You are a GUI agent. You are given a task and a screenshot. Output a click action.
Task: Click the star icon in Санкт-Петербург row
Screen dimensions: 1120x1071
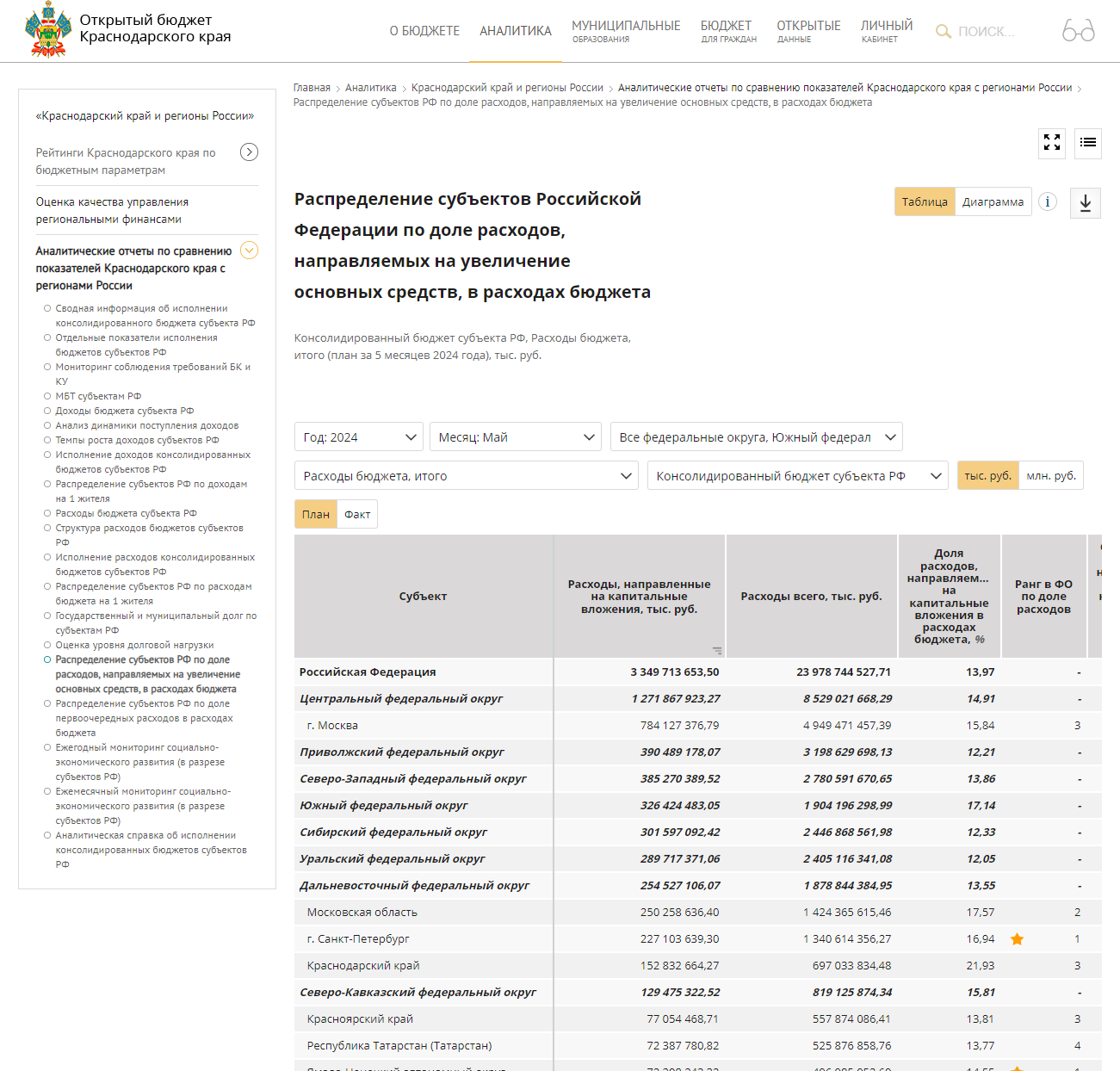click(x=1017, y=939)
